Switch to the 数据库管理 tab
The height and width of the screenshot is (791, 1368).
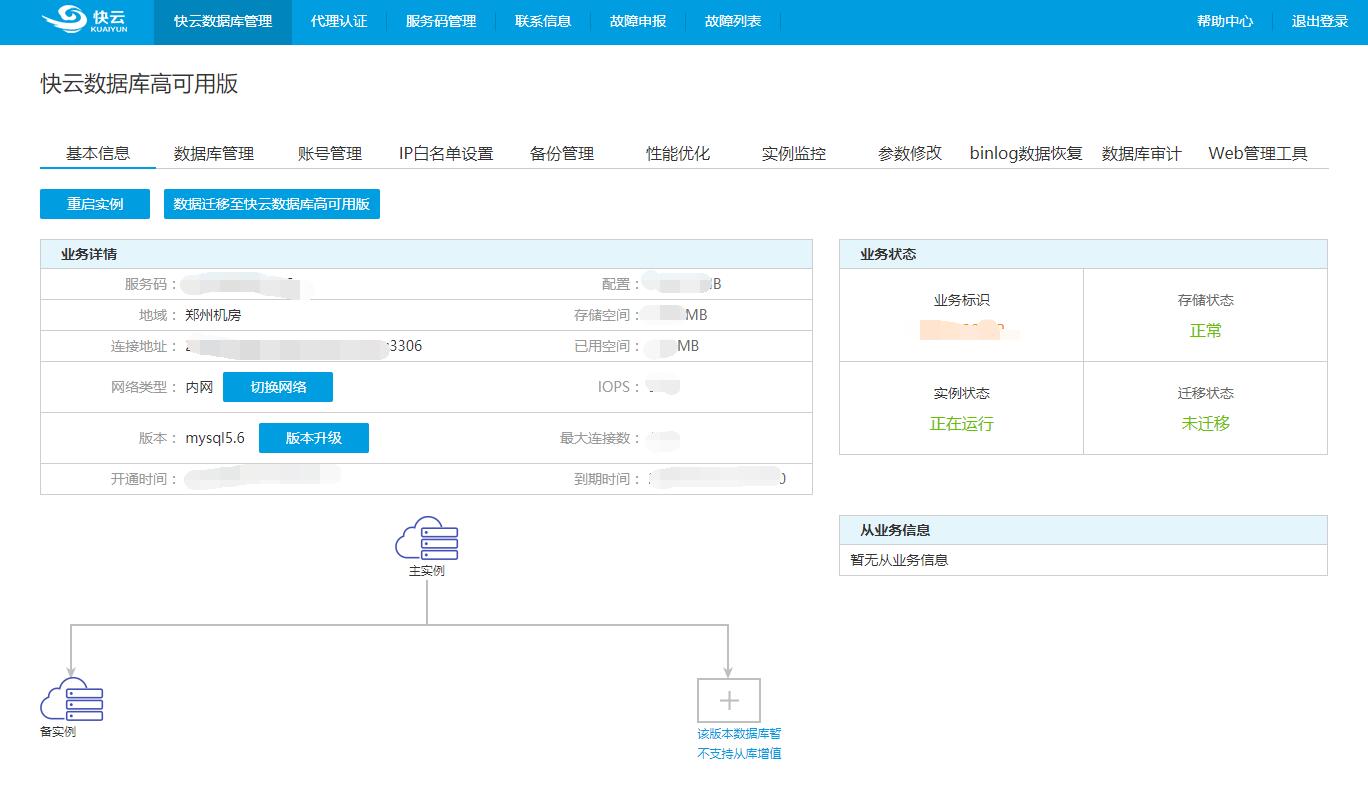point(214,153)
